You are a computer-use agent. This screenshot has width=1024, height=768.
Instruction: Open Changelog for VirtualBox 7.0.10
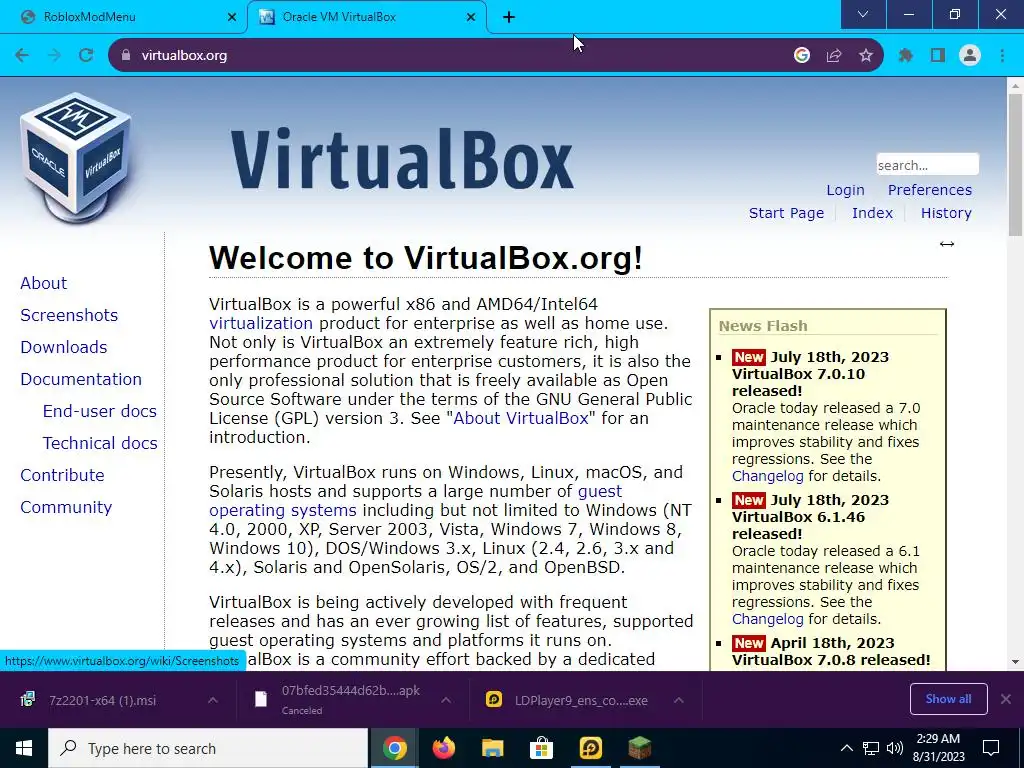(x=767, y=476)
